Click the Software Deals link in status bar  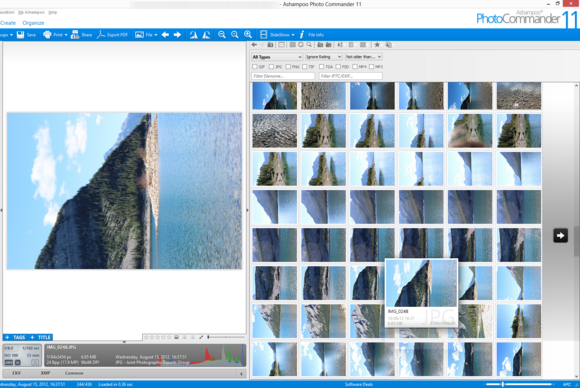coord(358,384)
